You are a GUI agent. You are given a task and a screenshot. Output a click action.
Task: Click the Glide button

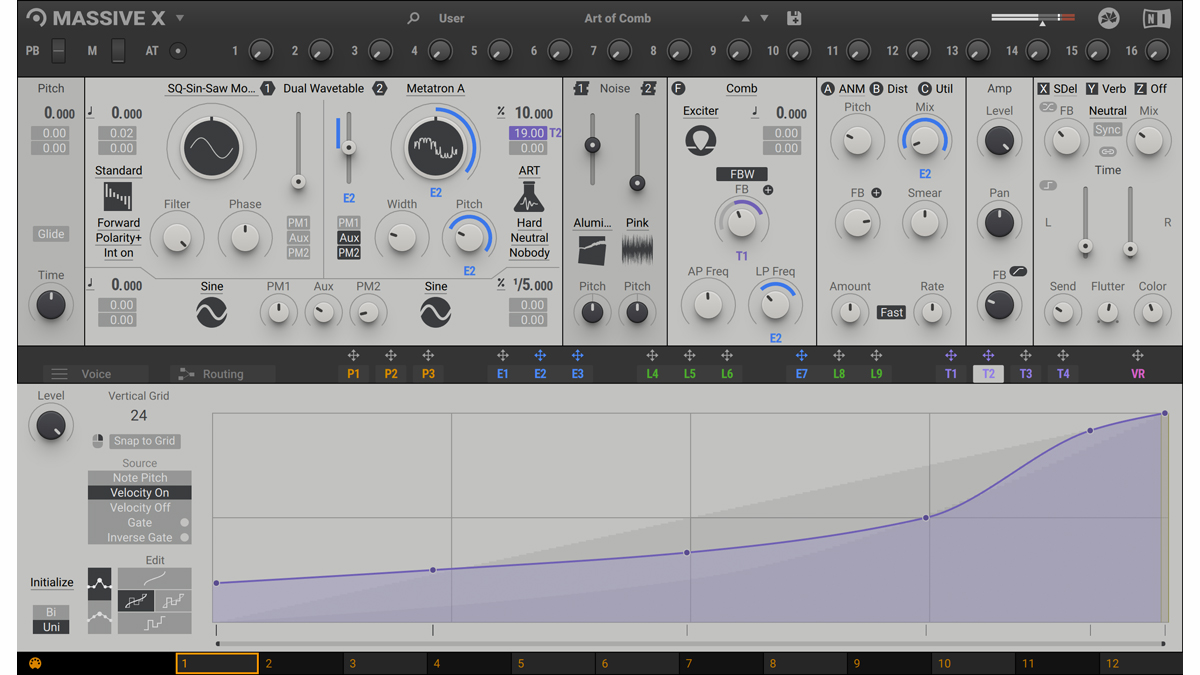tap(51, 234)
